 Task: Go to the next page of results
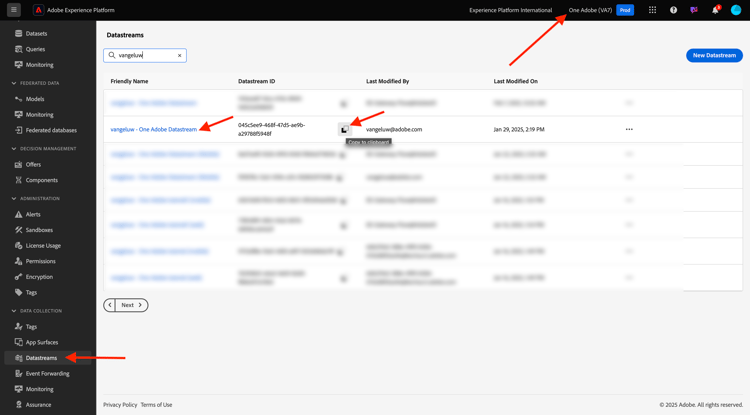(x=132, y=305)
